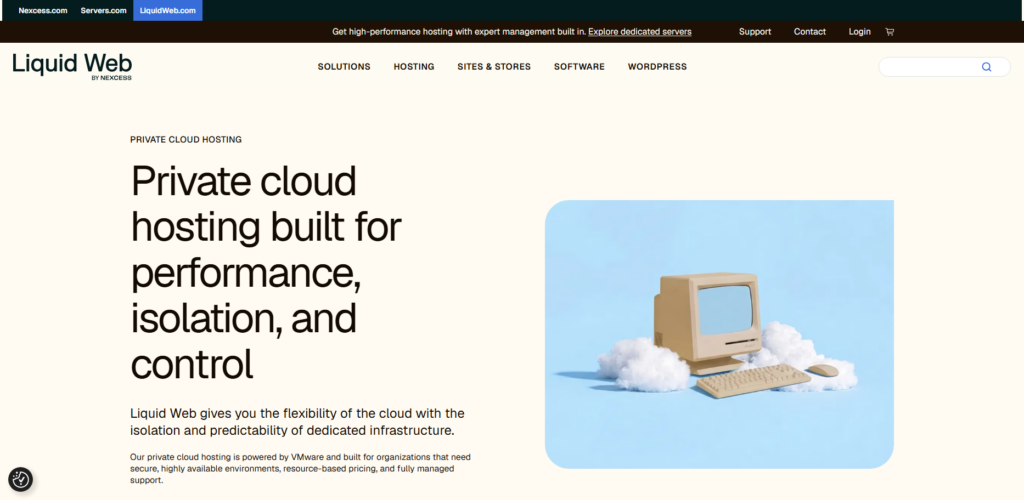Click the Login link
Viewport: 1024px width, 500px height.
tap(859, 31)
